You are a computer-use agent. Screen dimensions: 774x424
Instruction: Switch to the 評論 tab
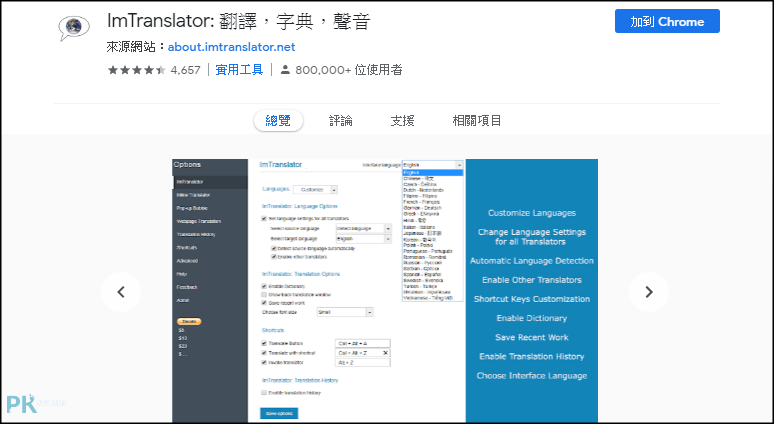pyautogui.click(x=341, y=120)
